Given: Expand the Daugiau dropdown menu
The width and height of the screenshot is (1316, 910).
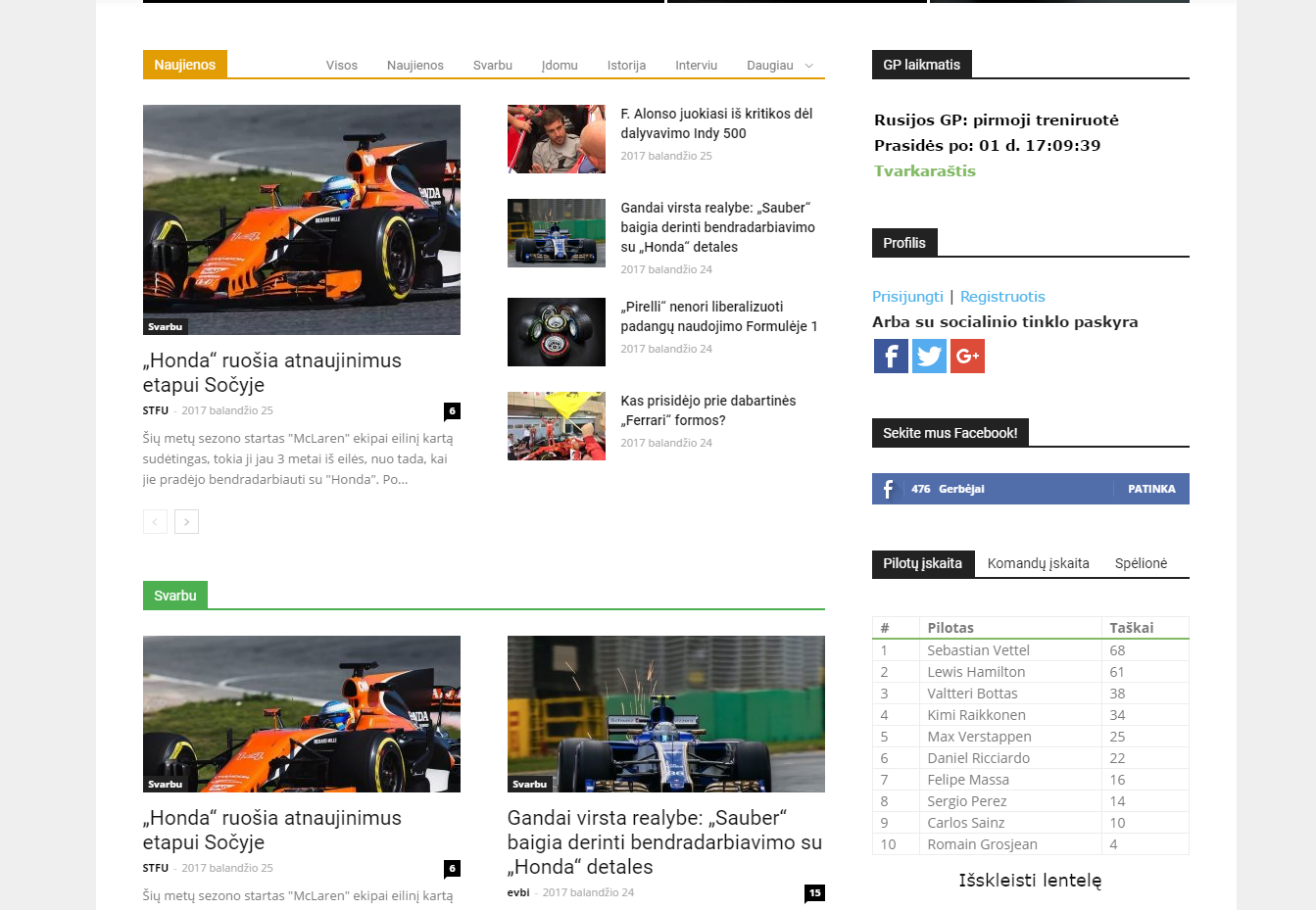Looking at the screenshot, I should pyautogui.click(x=780, y=66).
